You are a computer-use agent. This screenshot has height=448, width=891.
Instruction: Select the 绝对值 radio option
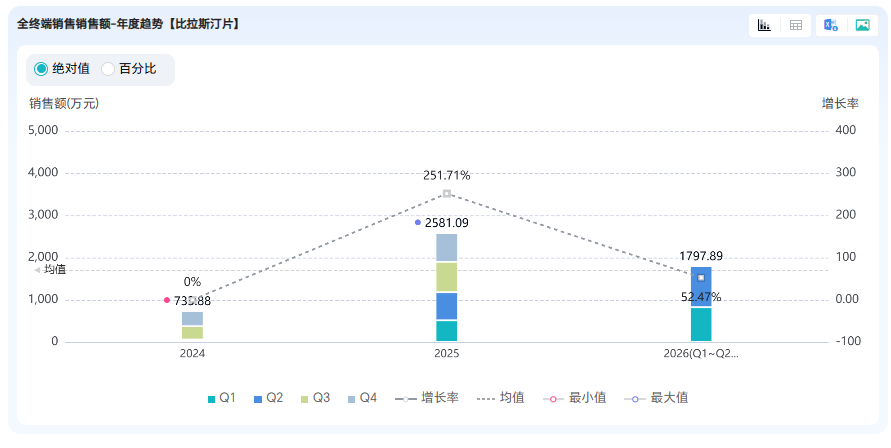[63, 69]
